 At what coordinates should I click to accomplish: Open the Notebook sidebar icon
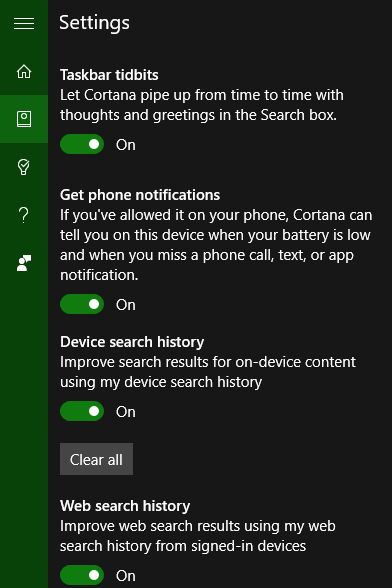click(24, 119)
